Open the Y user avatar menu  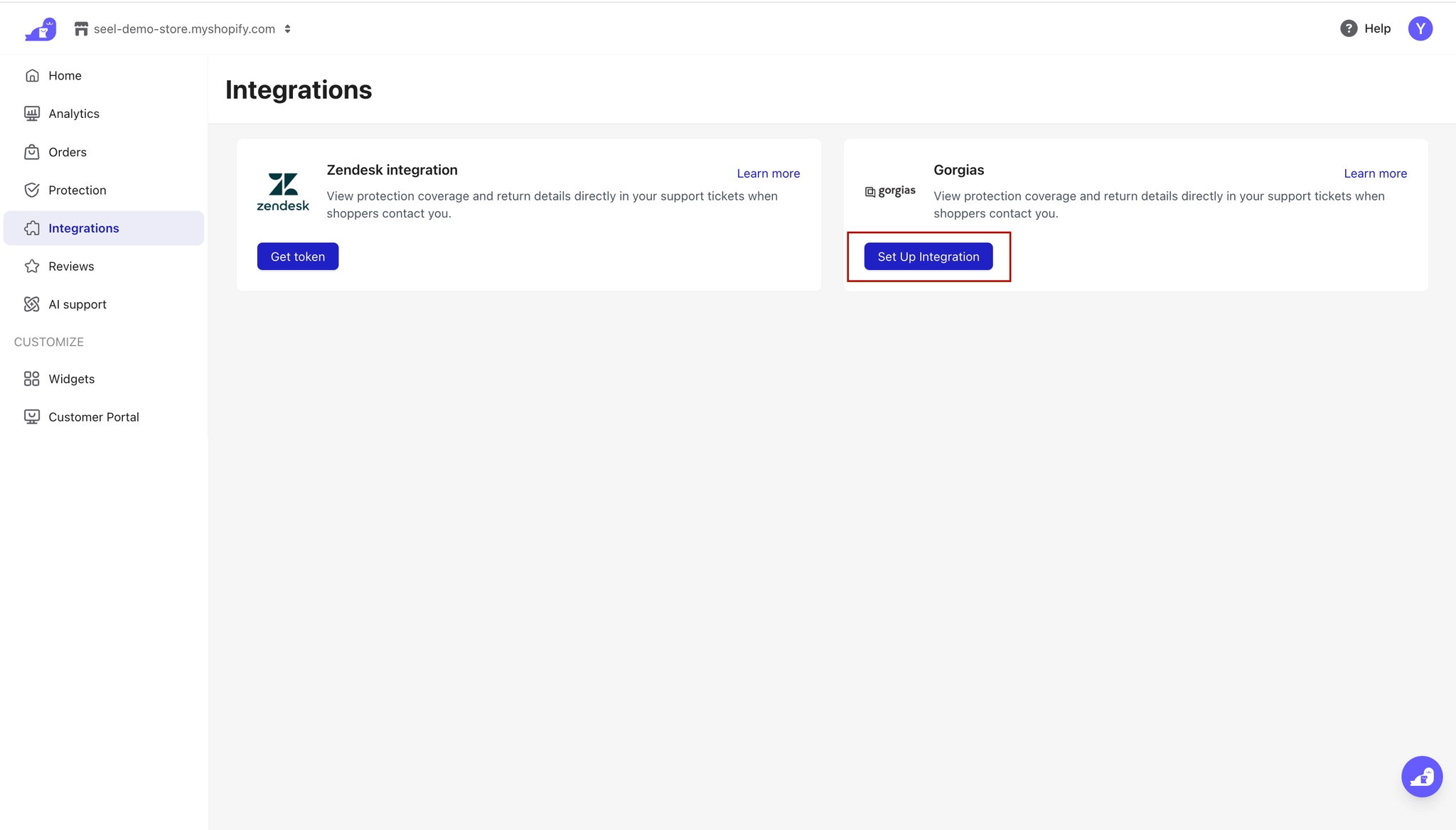click(x=1420, y=28)
